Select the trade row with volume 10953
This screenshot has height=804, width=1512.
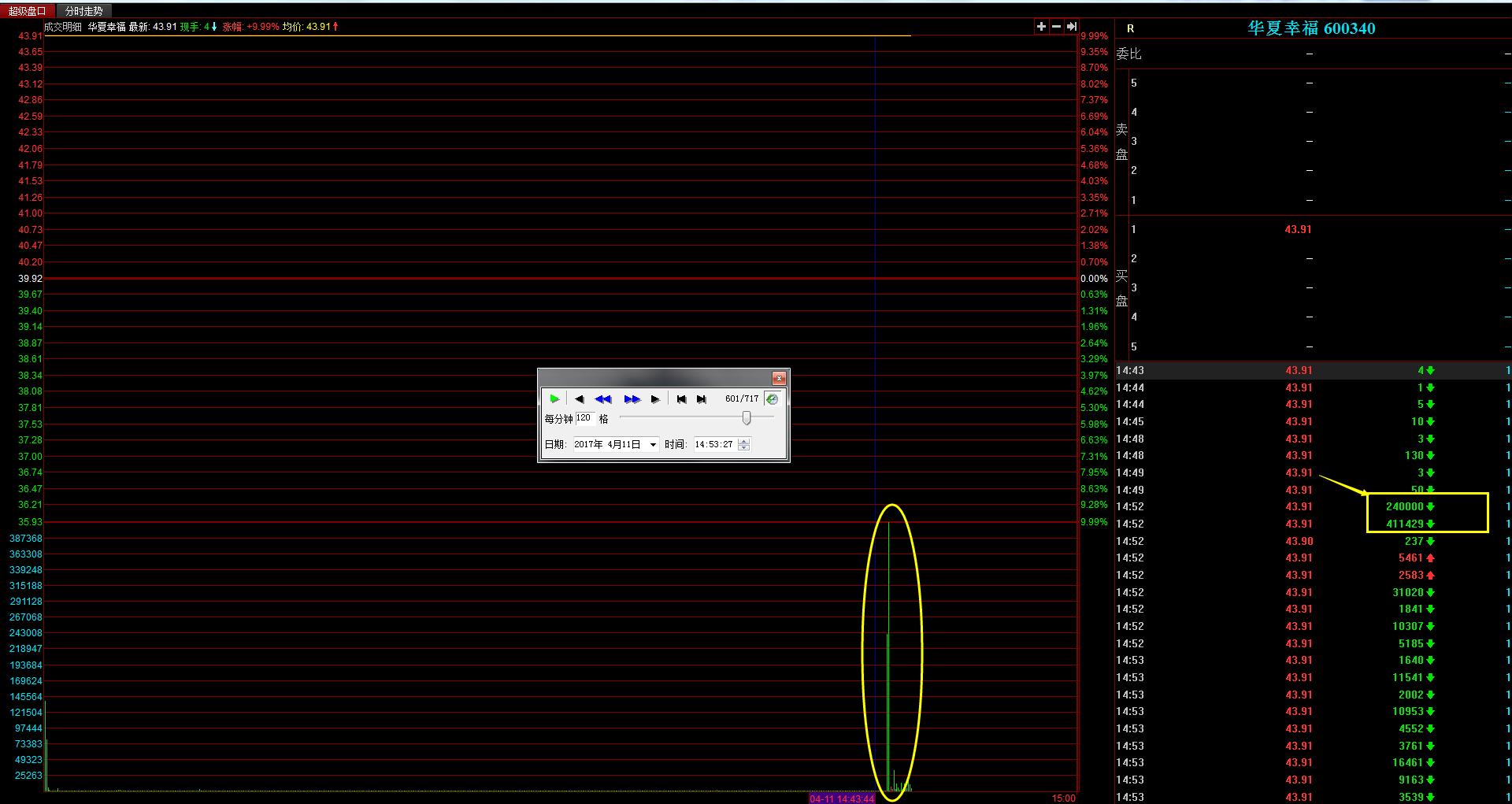coord(1313,711)
